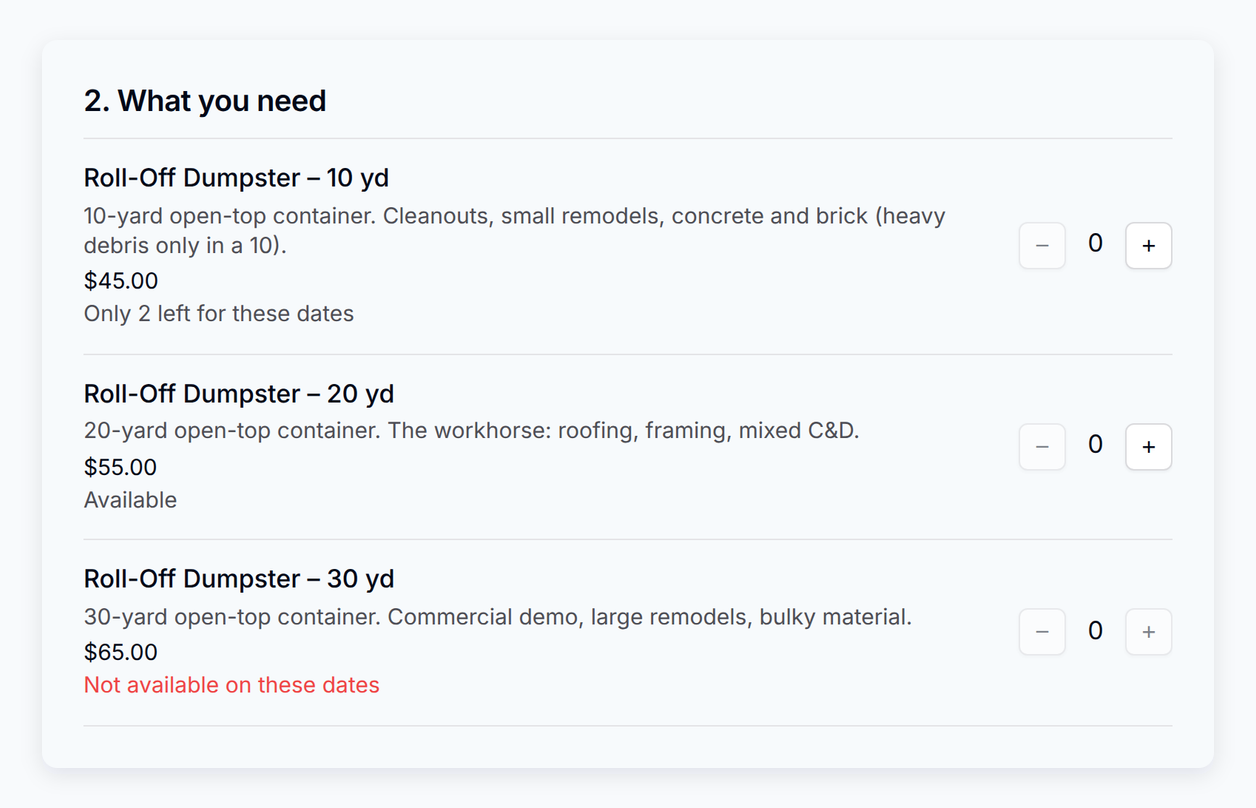
Task: Click the minus button for 20 yd dumpster
Action: [1042, 447]
